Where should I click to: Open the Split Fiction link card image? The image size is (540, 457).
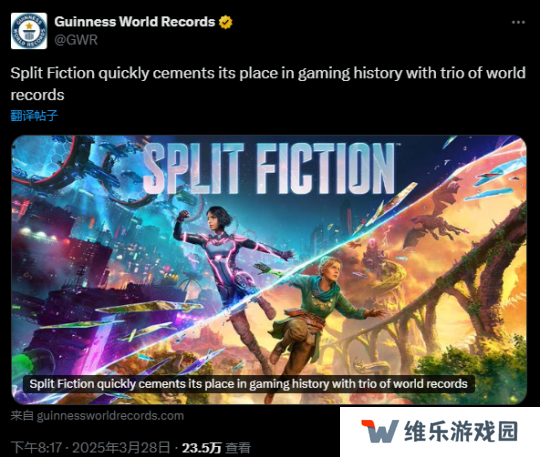pos(269,270)
